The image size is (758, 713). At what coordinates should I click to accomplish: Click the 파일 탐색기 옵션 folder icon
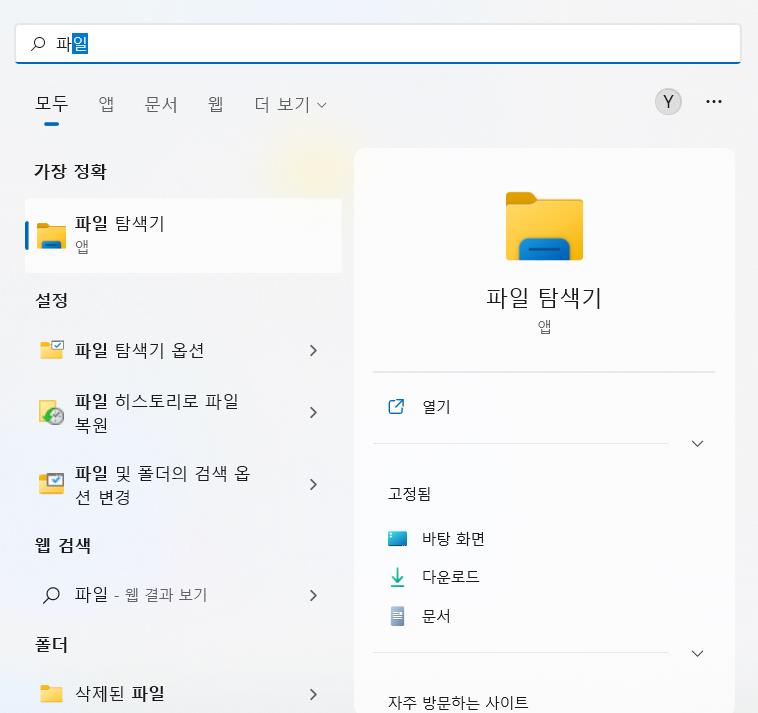(51, 349)
